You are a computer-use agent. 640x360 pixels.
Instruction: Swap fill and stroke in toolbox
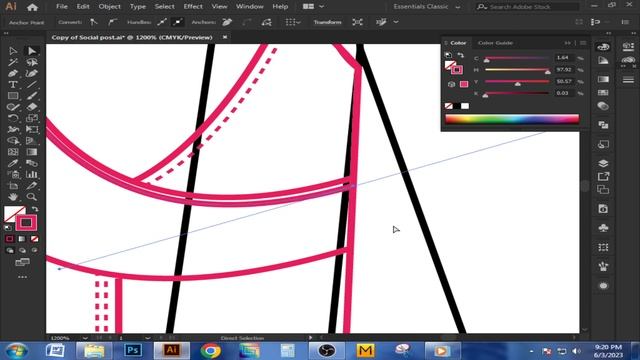point(35,209)
